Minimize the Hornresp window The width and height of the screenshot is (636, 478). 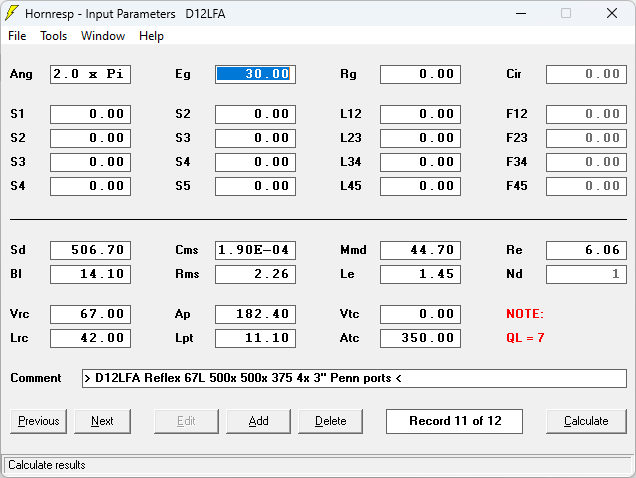click(x=521, y=13)
